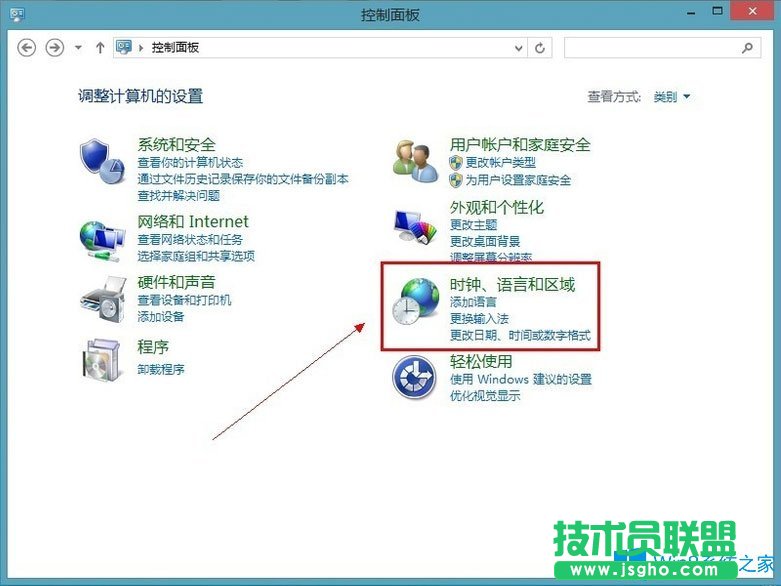Open the Ease of Access icon

[414, 377]
